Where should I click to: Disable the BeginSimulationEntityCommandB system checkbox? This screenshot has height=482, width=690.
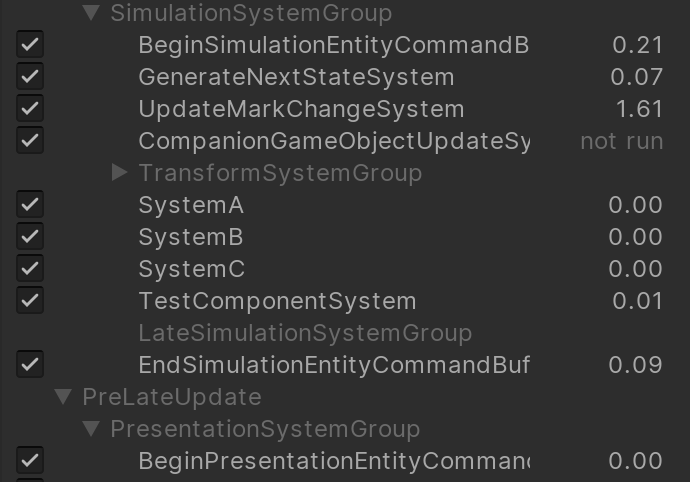[30, 44]
